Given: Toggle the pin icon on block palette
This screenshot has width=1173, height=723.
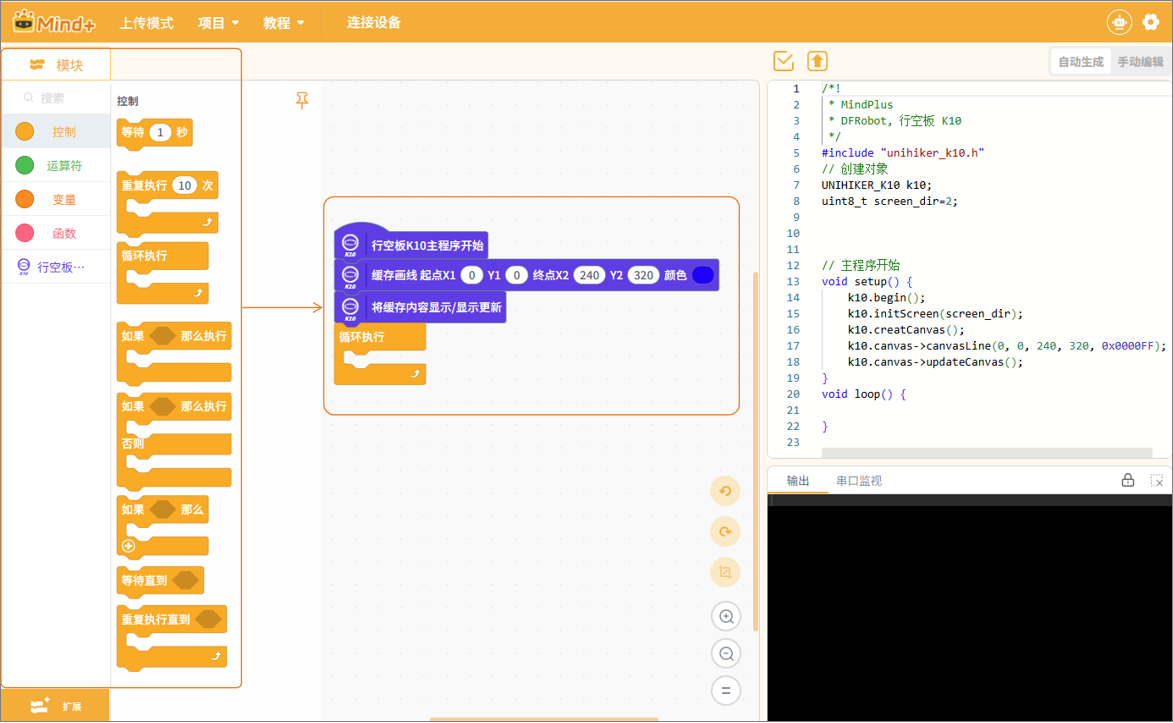Looking at the screenshot, I should pyautogui.click(x=302, y=100).
